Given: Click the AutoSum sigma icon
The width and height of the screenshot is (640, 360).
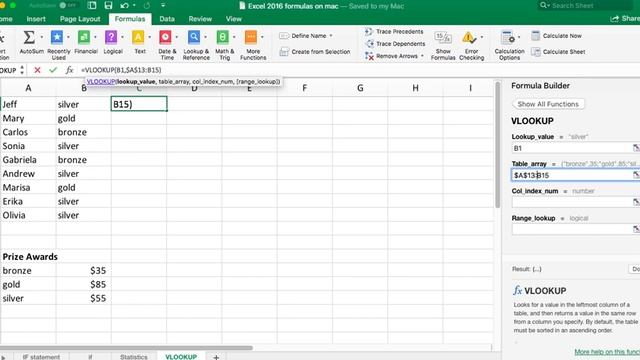Looking at the screenshot, I should [x=29, y=38].
